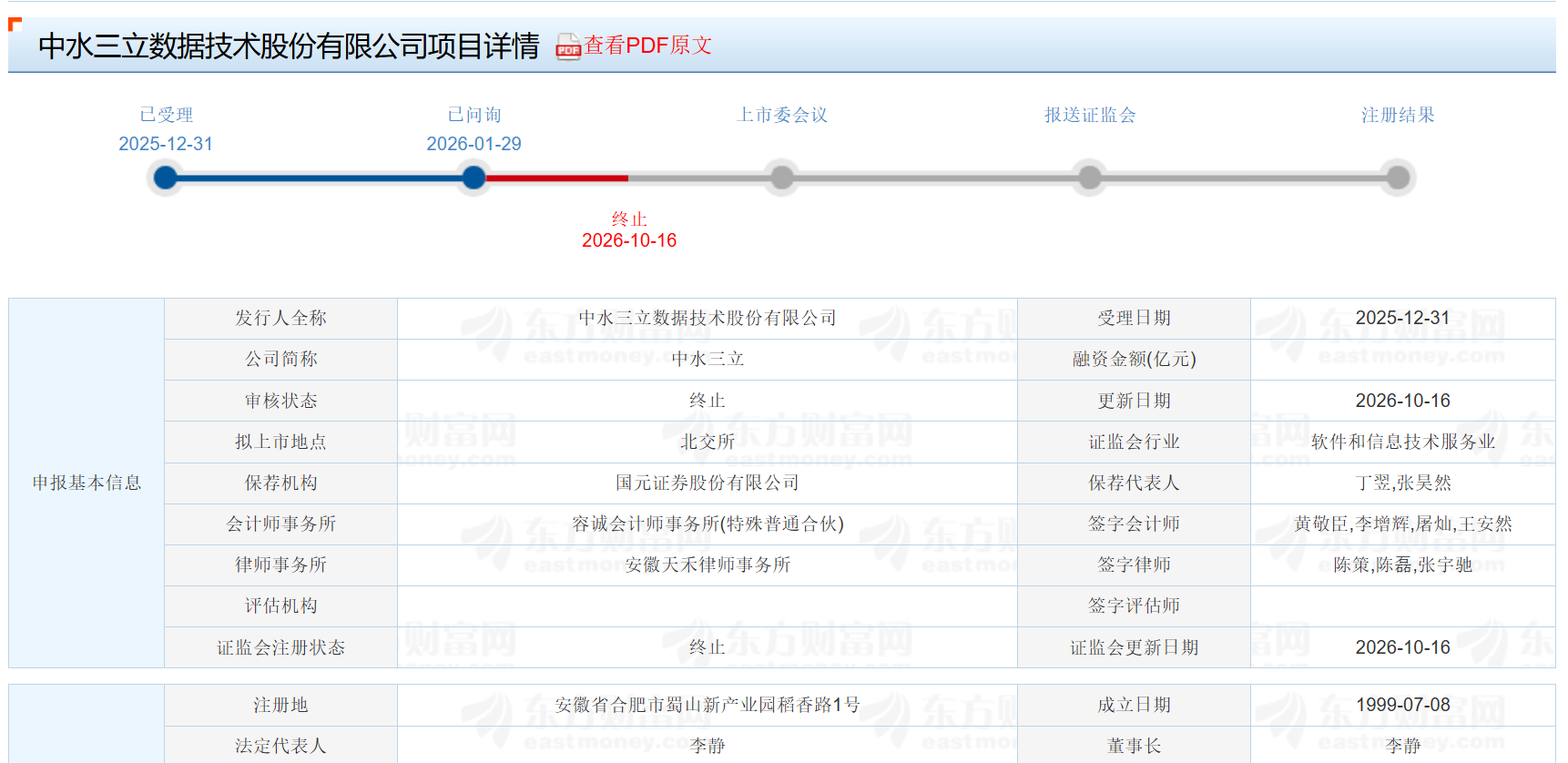The width and height of the screenshot is (1568, 763).
Task: Select the 注册结果 stage label
Action: point(1398,115)
